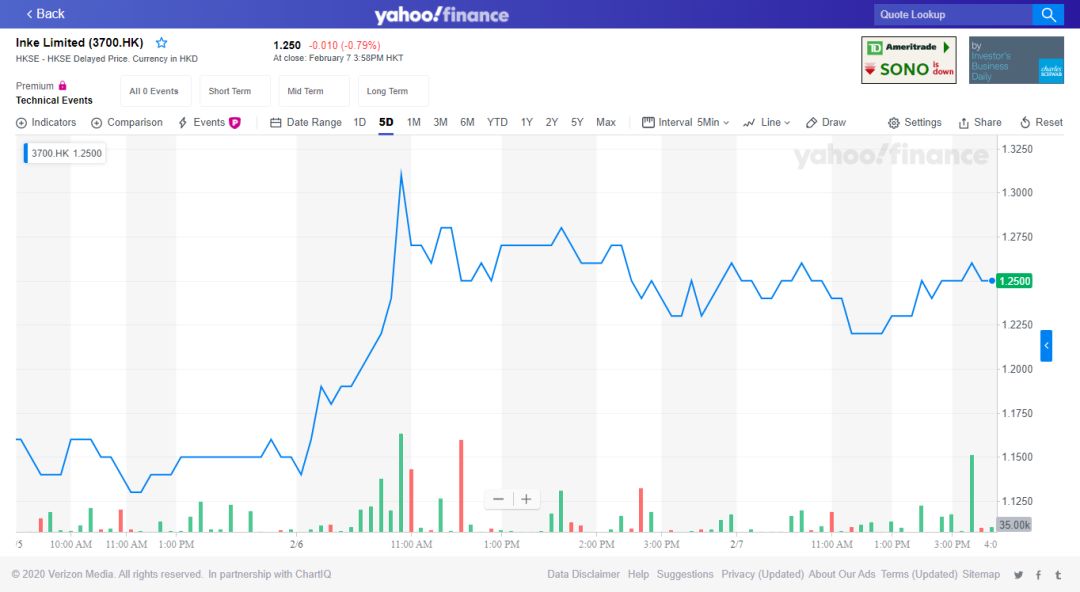Reset the chart view
This screenshot has width=1080, height=592.
1041,123
